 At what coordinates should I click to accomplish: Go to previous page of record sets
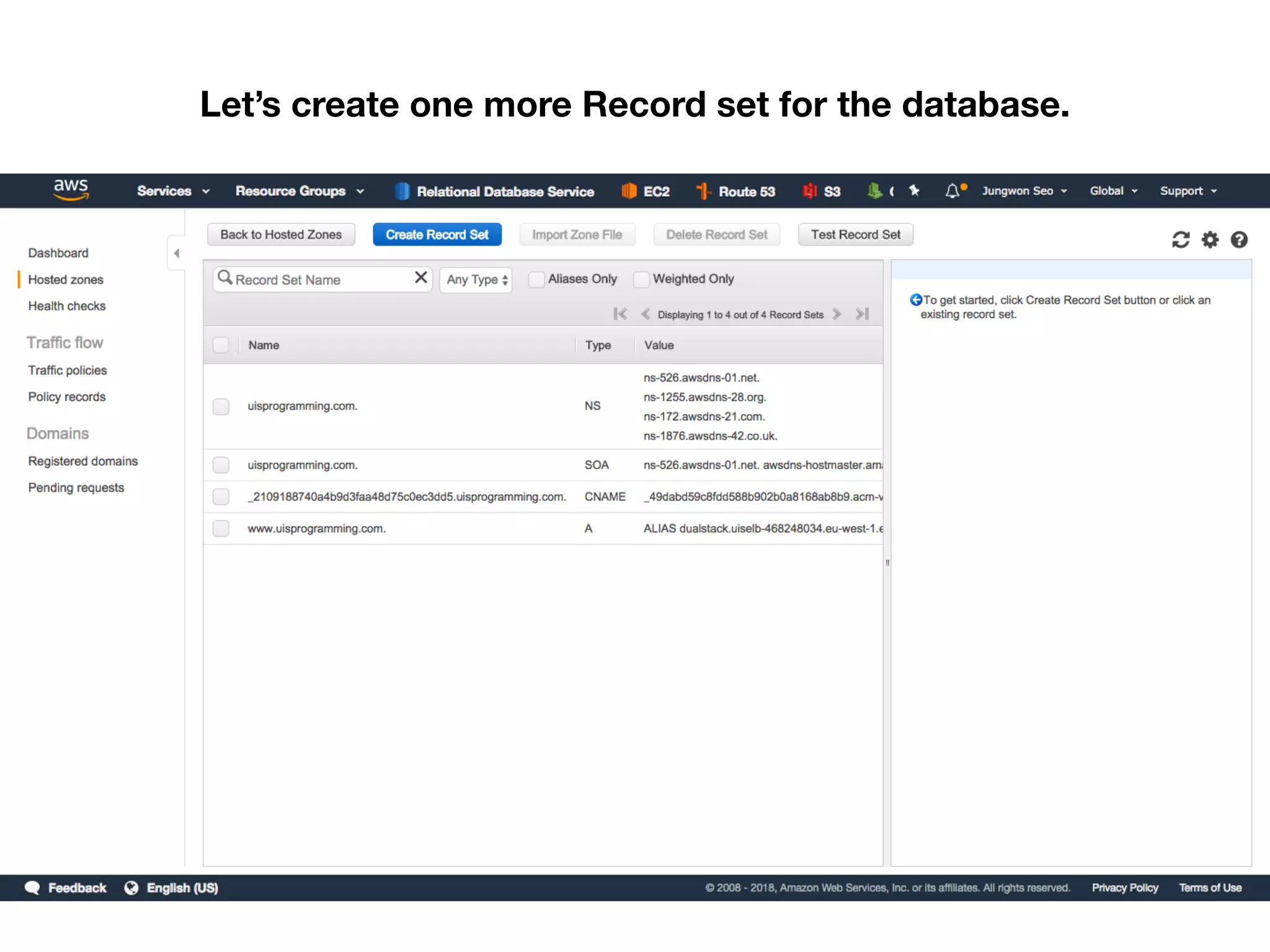click(646, 314)
